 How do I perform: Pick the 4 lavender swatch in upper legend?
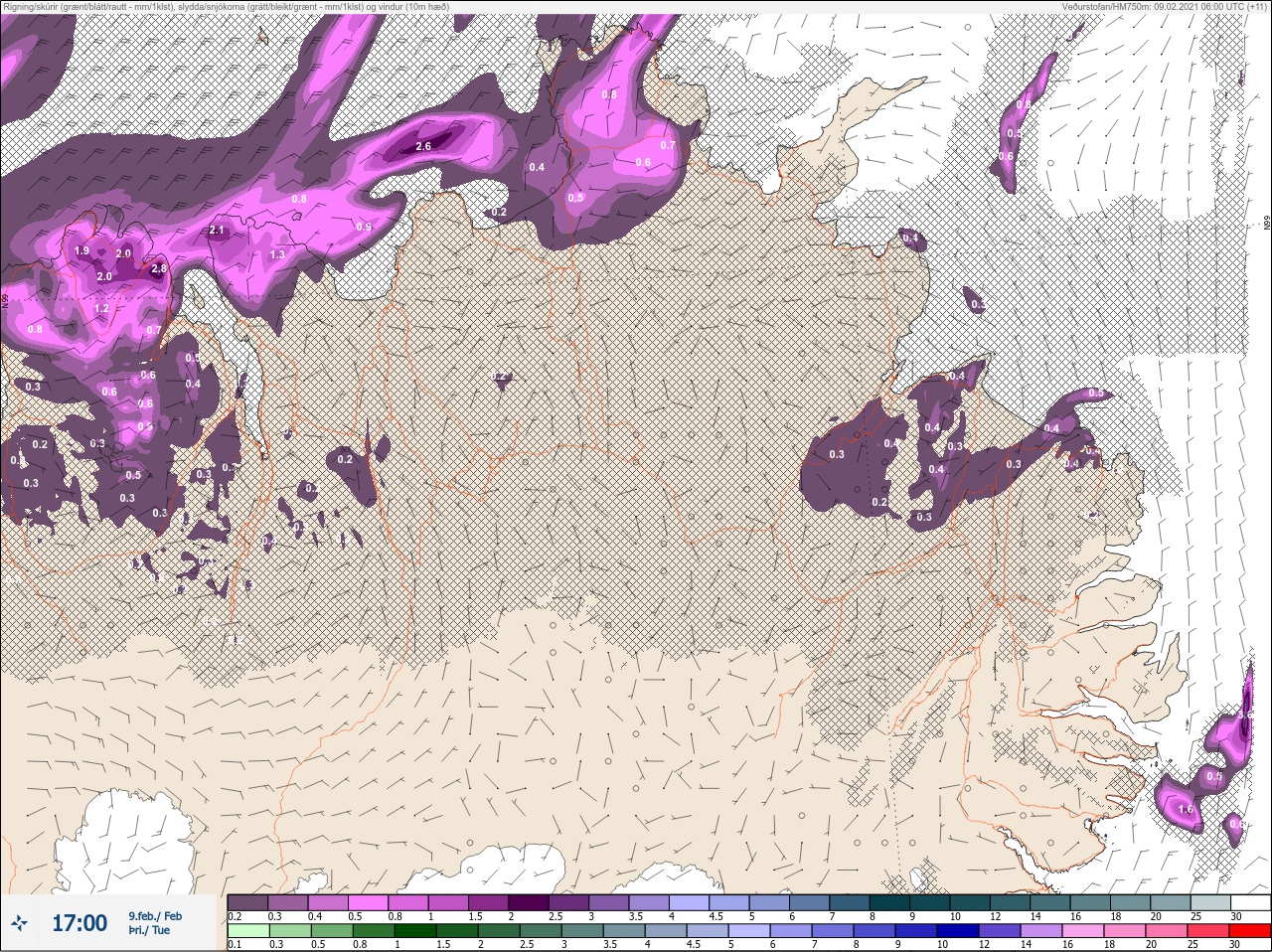point(690,902)
